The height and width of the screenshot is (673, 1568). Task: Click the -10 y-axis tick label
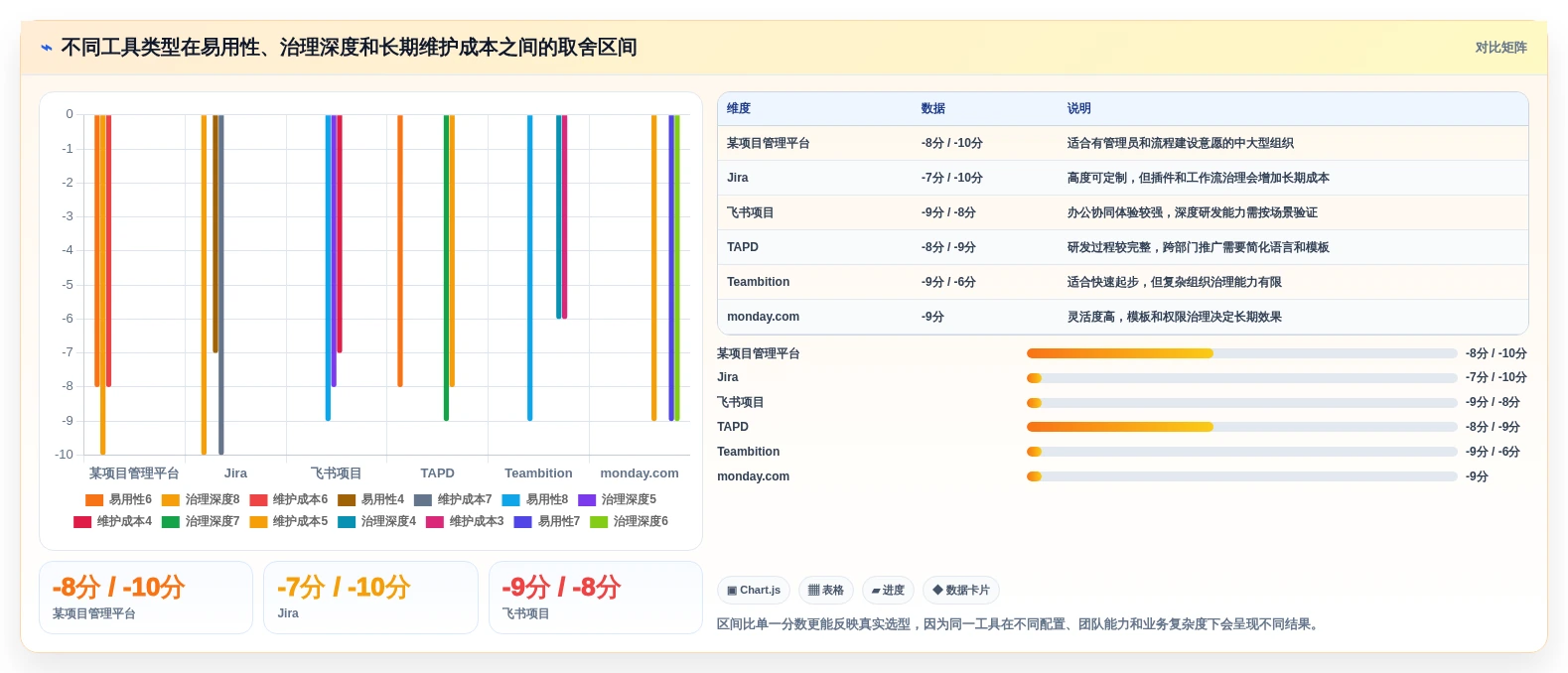click(x=65, y=455)
